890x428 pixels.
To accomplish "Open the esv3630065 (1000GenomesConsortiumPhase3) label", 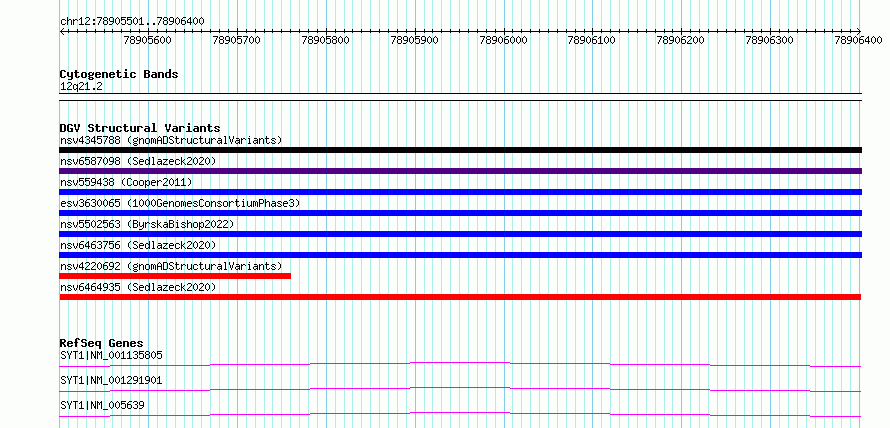I will click(x=180, y=203).
